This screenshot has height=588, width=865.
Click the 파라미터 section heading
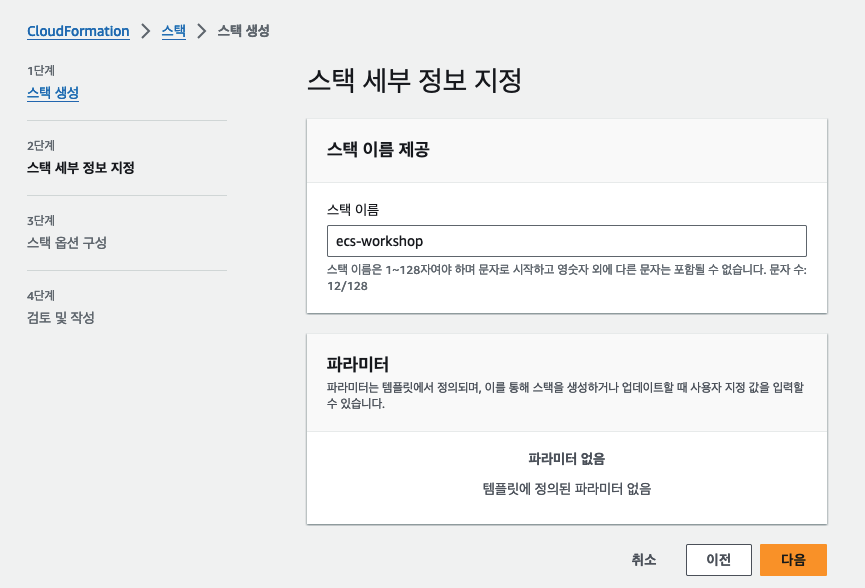[357, 364]
